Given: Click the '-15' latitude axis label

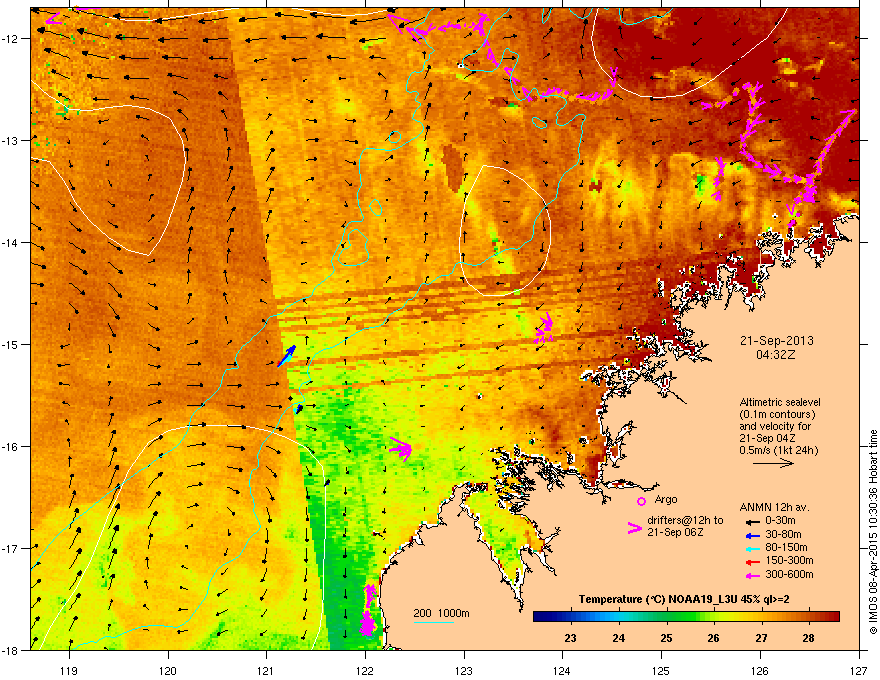Looking at the screenshot, I should [11, 344].
